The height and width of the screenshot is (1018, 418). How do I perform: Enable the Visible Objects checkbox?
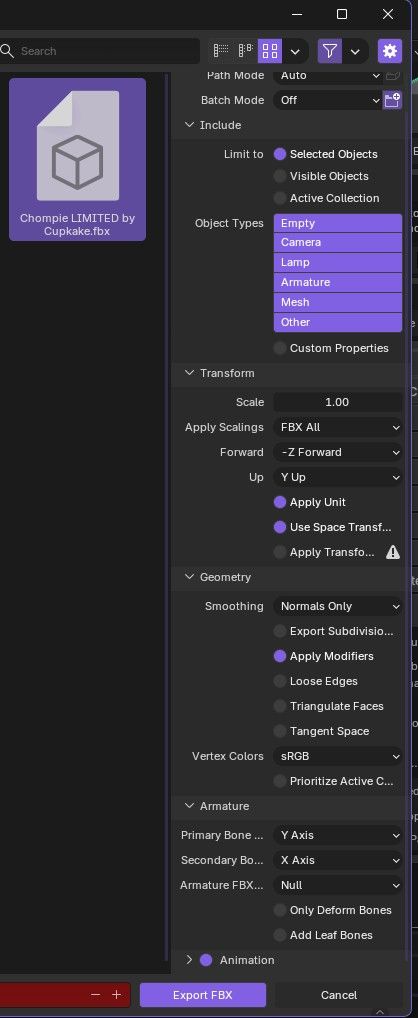280,176
